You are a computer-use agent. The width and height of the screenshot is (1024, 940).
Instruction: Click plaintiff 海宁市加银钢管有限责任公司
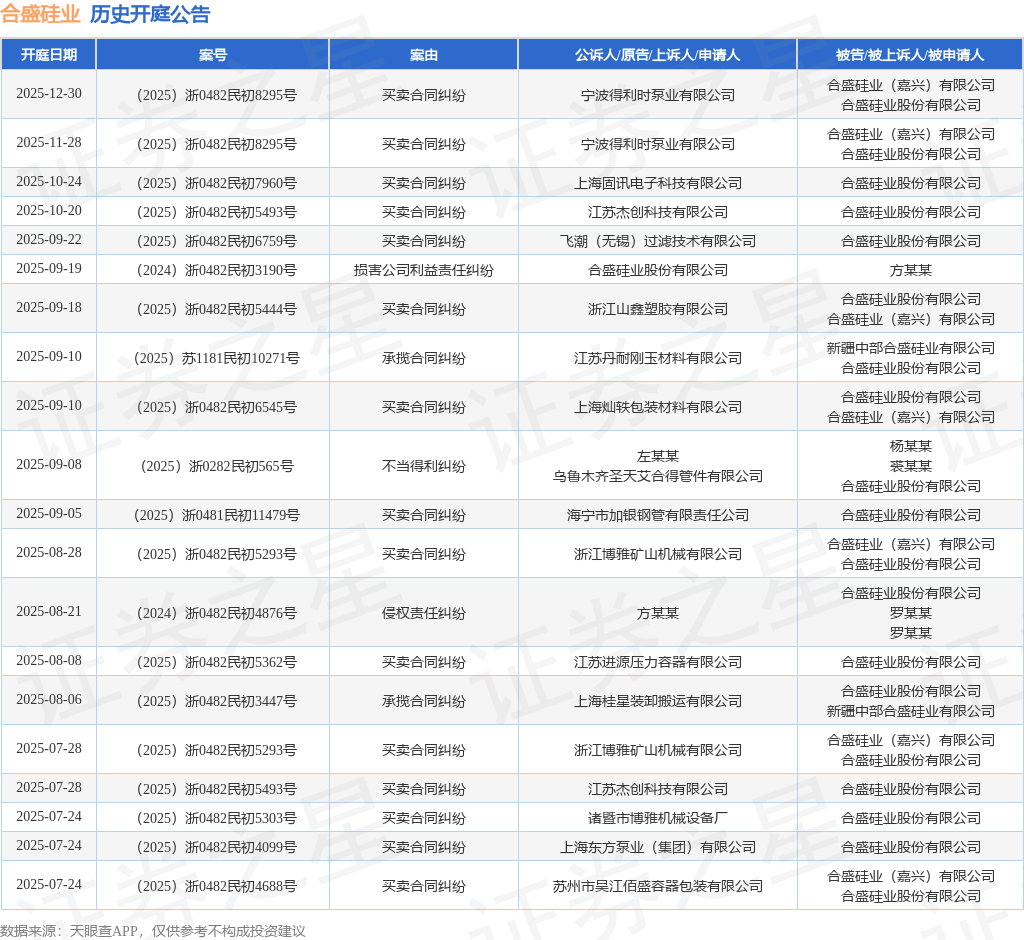[658, 515]
